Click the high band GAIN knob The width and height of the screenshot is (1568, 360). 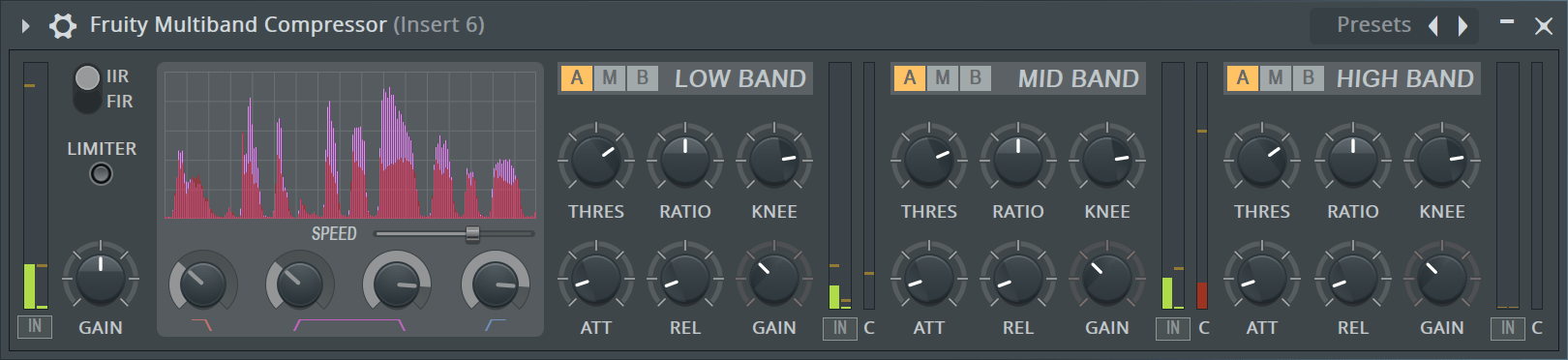click(x=1442, y=279)
